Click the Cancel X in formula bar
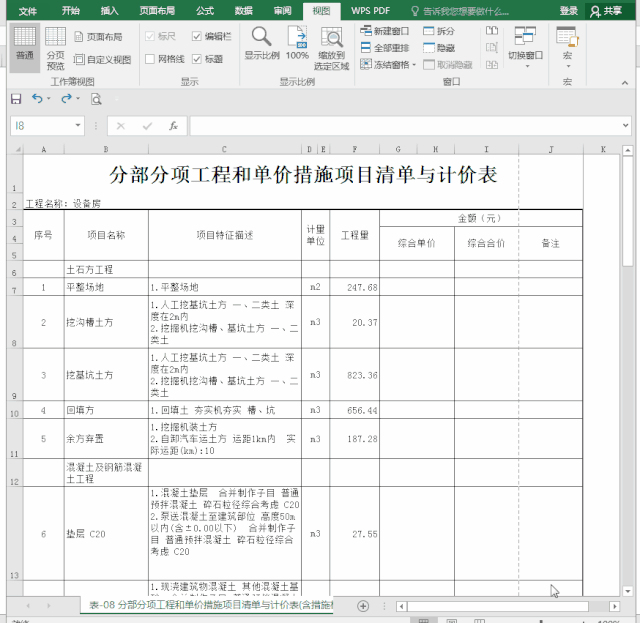Viewport: 640px width, 623px height. click(121, 126)
